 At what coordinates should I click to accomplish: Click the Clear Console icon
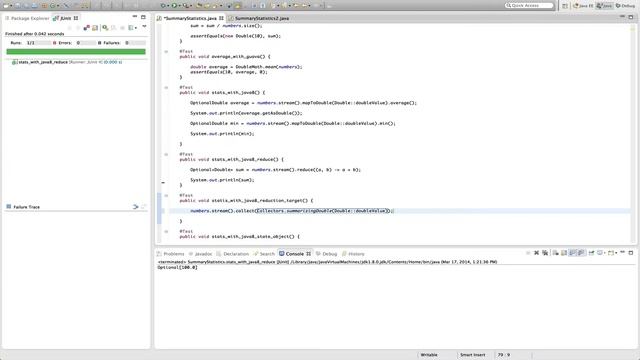[556, 253]
